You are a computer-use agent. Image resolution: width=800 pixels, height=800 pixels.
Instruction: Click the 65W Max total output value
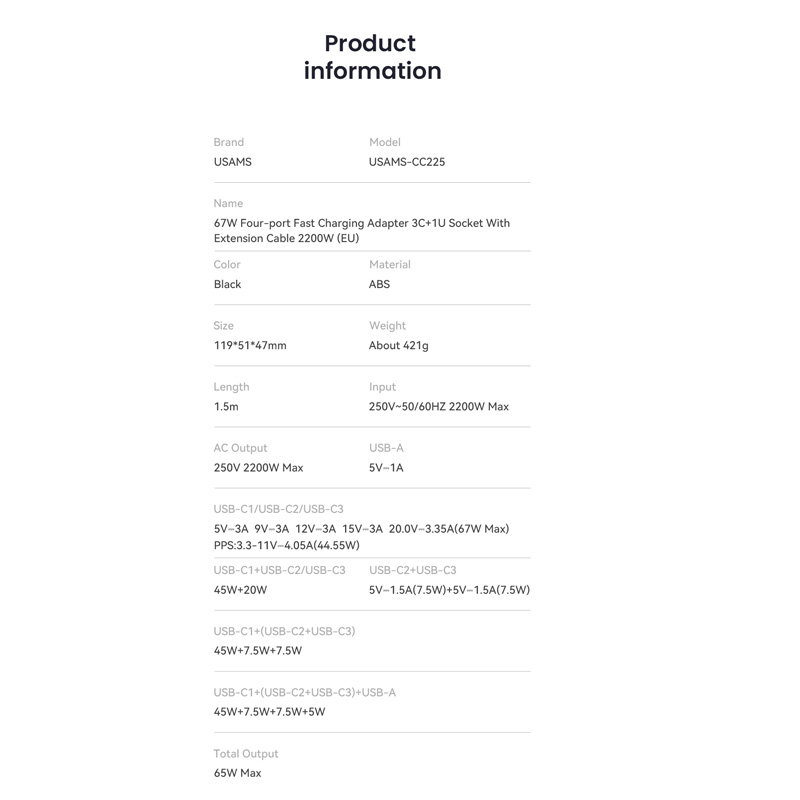238,773
